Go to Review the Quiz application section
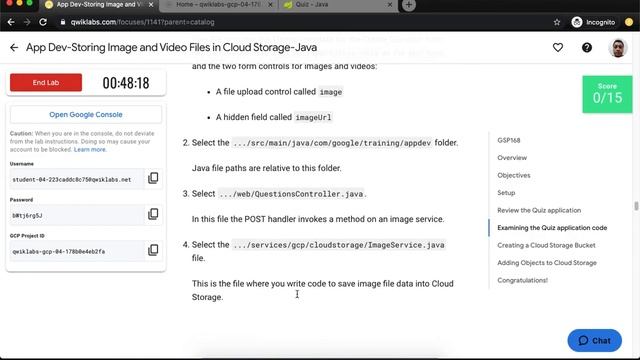 click(x=539, y=210)
